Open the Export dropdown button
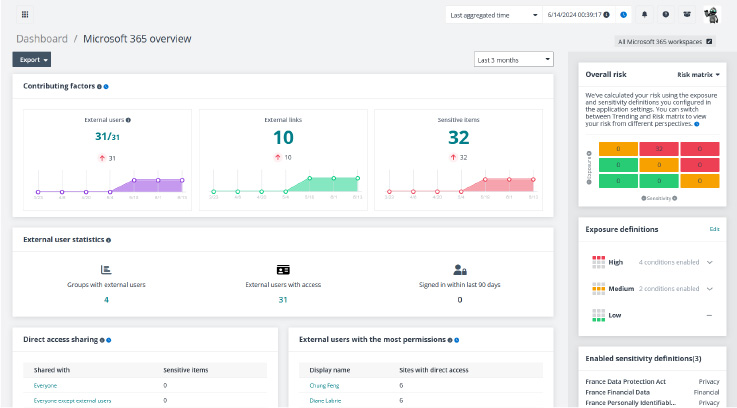The height and width of the screenshot is (408, 737). (x=31, y=60)
